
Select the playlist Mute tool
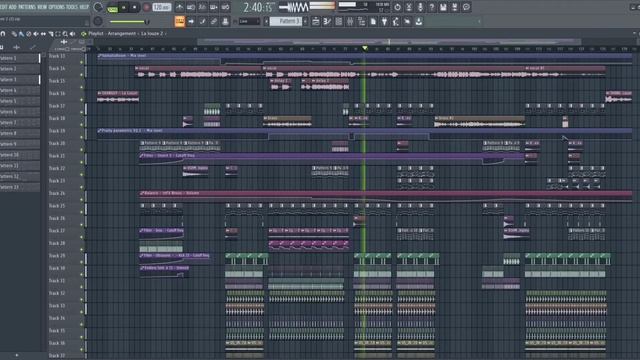click(x=36, y=34)
